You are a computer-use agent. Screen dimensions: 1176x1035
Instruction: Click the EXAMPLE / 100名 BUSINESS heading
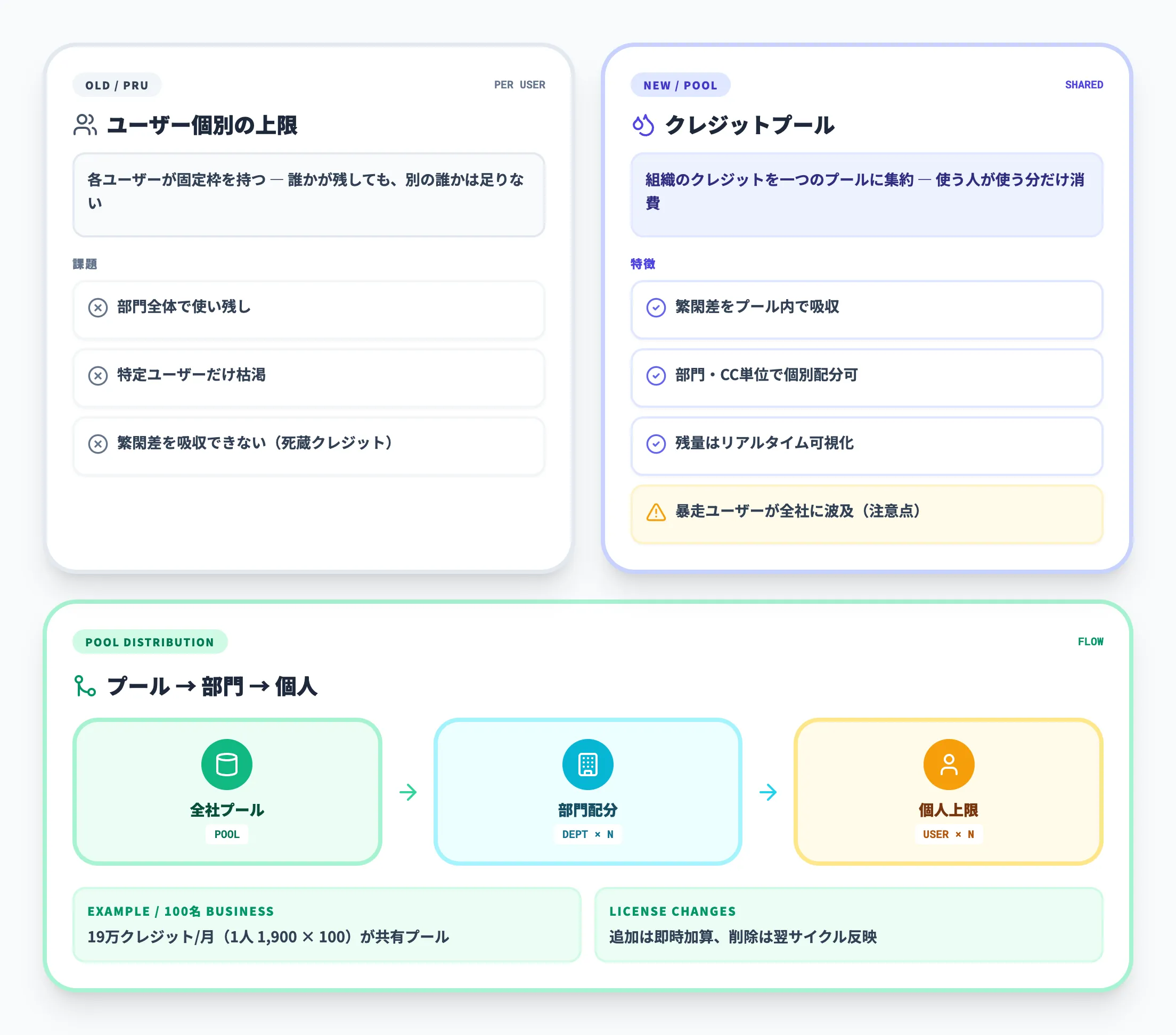pos(181,911)
